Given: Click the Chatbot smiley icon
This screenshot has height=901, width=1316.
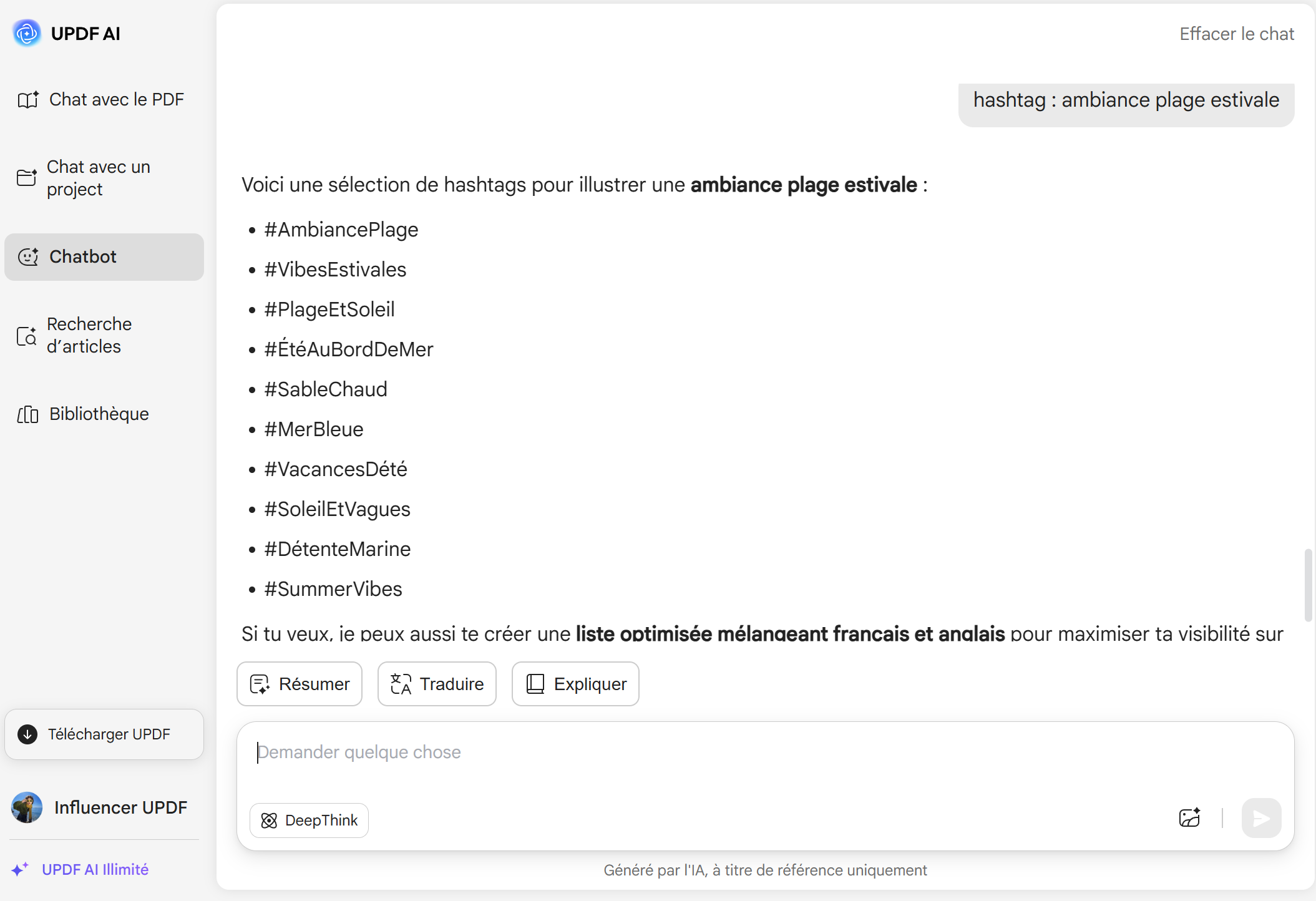Looking at the screenshot, I should 28,256.
